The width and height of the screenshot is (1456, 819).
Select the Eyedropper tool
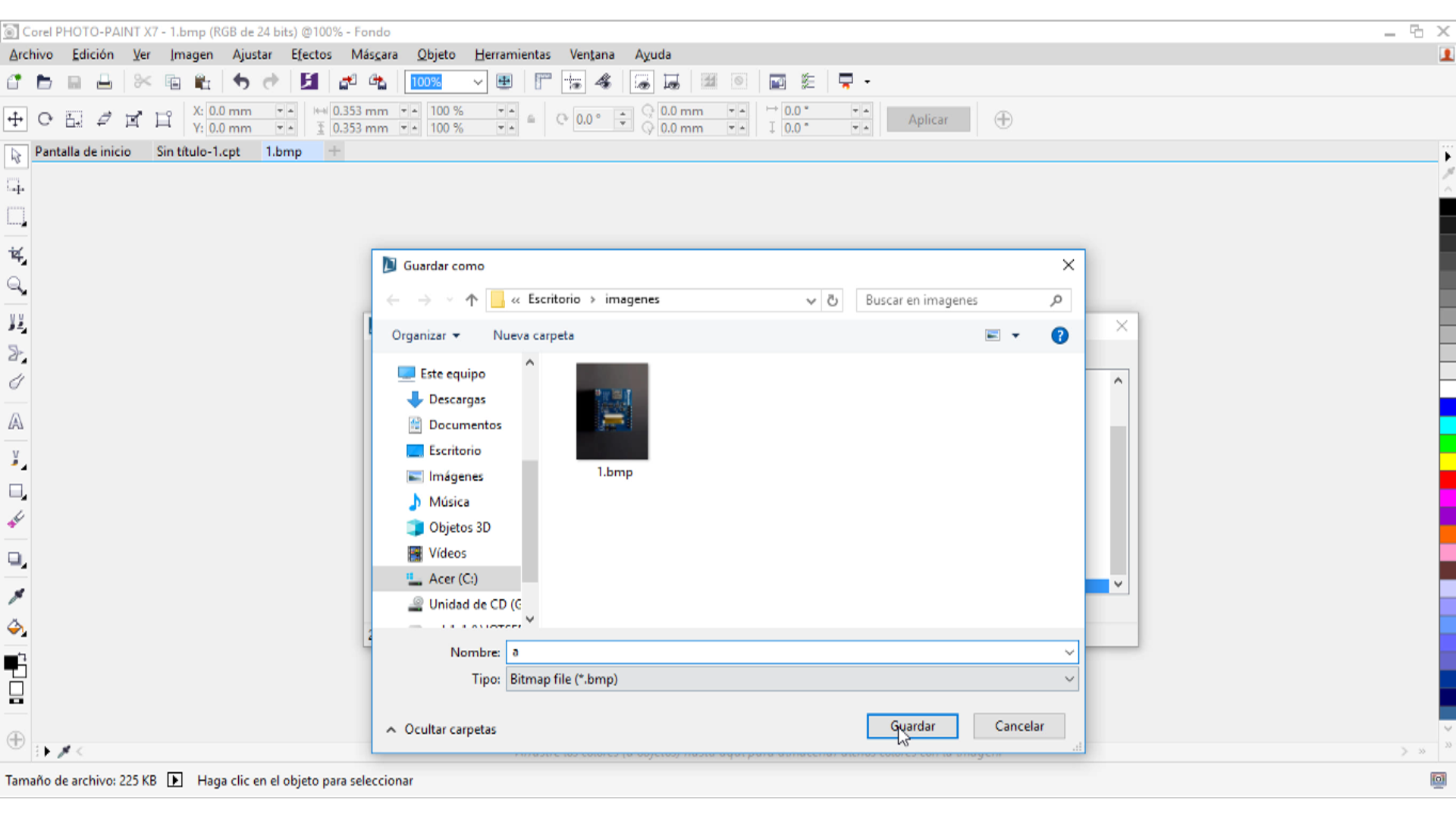(x=16, y=597)
